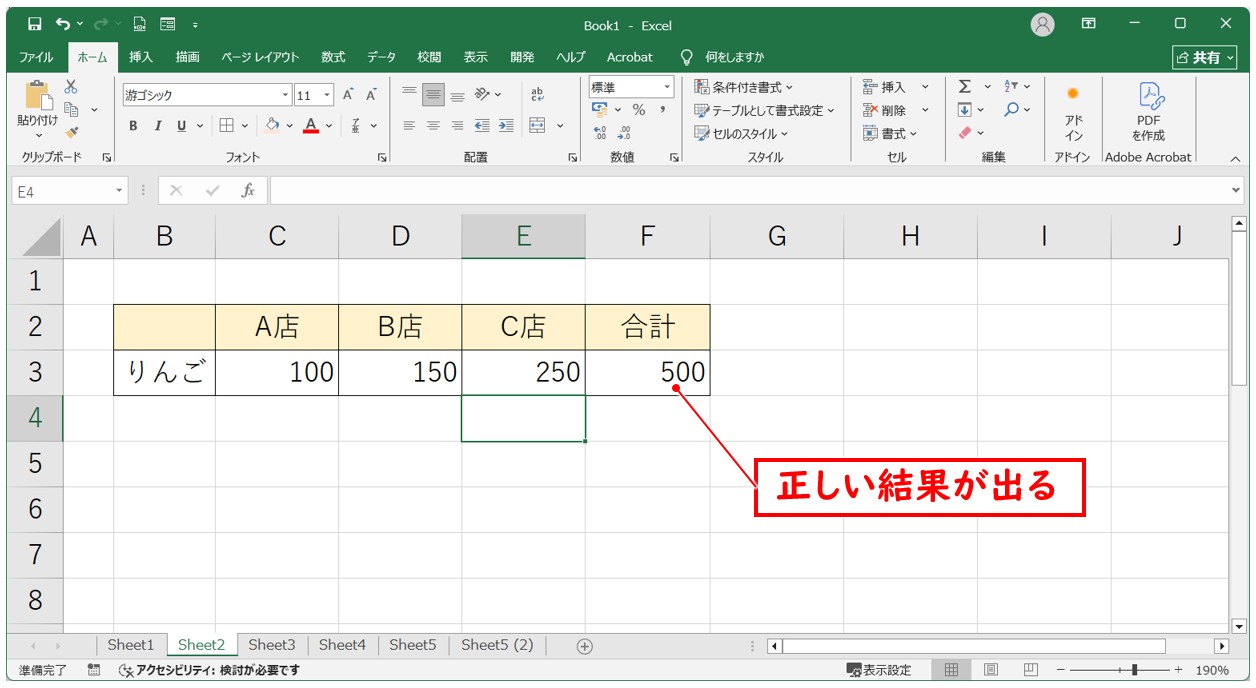This screenshot has width=1256, height=688.
Task: Open the font name dropdown 游ゴシック
Action: tap(285, 95)
